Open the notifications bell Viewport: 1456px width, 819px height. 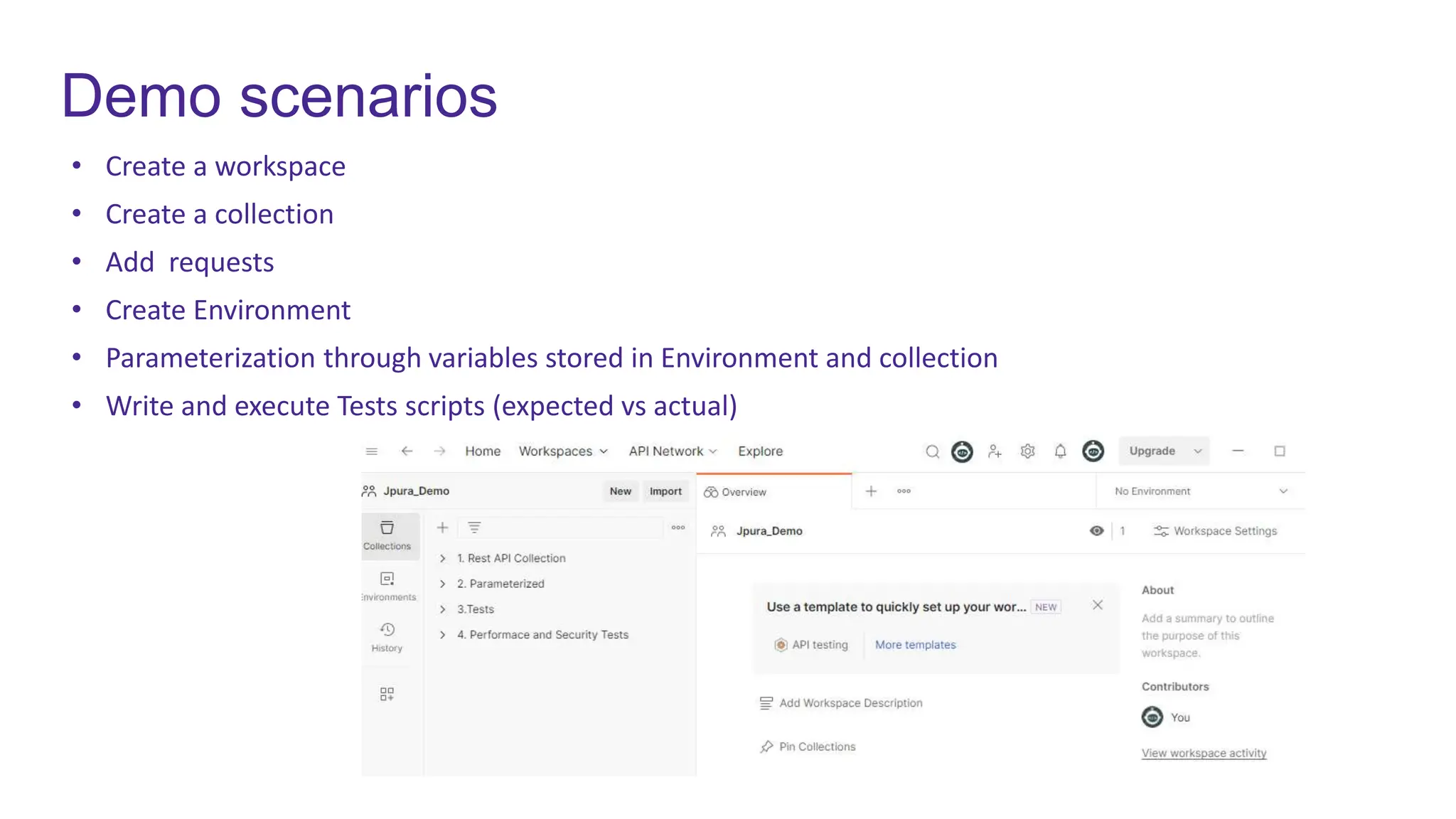pyautogui.click(x=1060, y=451)
